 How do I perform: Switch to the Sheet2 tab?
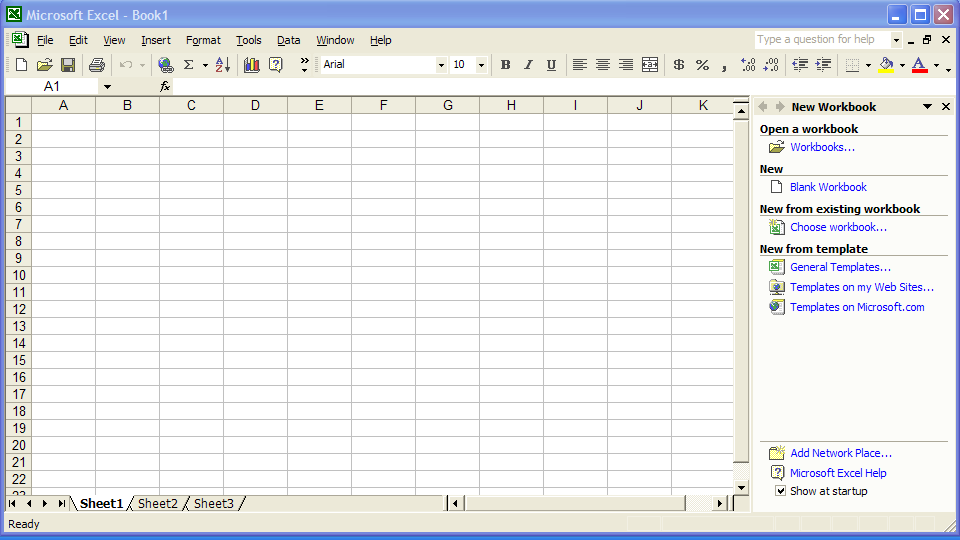(x=157, y=504)
